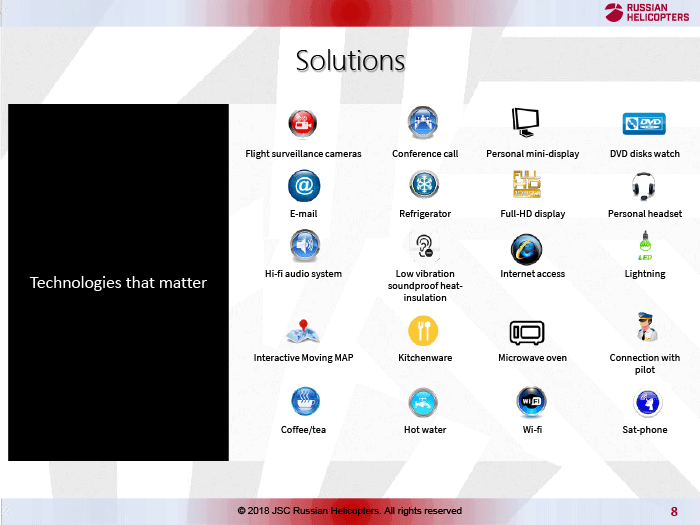Click the E-mail @ icon
The image size is (700, 525).
(304, 186)
